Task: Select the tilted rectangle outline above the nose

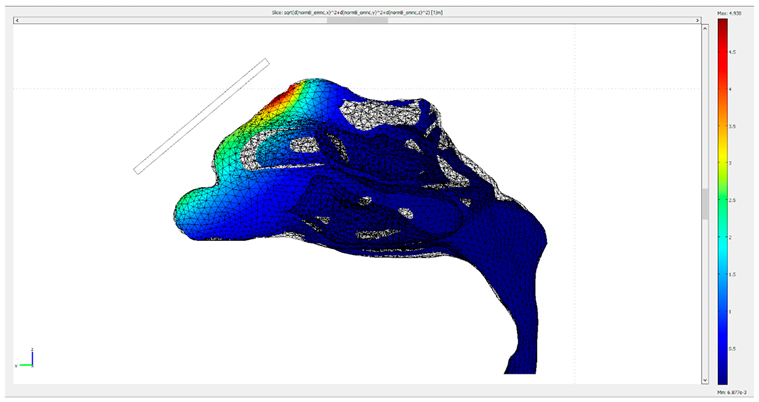Action: [x=202, y=116]
